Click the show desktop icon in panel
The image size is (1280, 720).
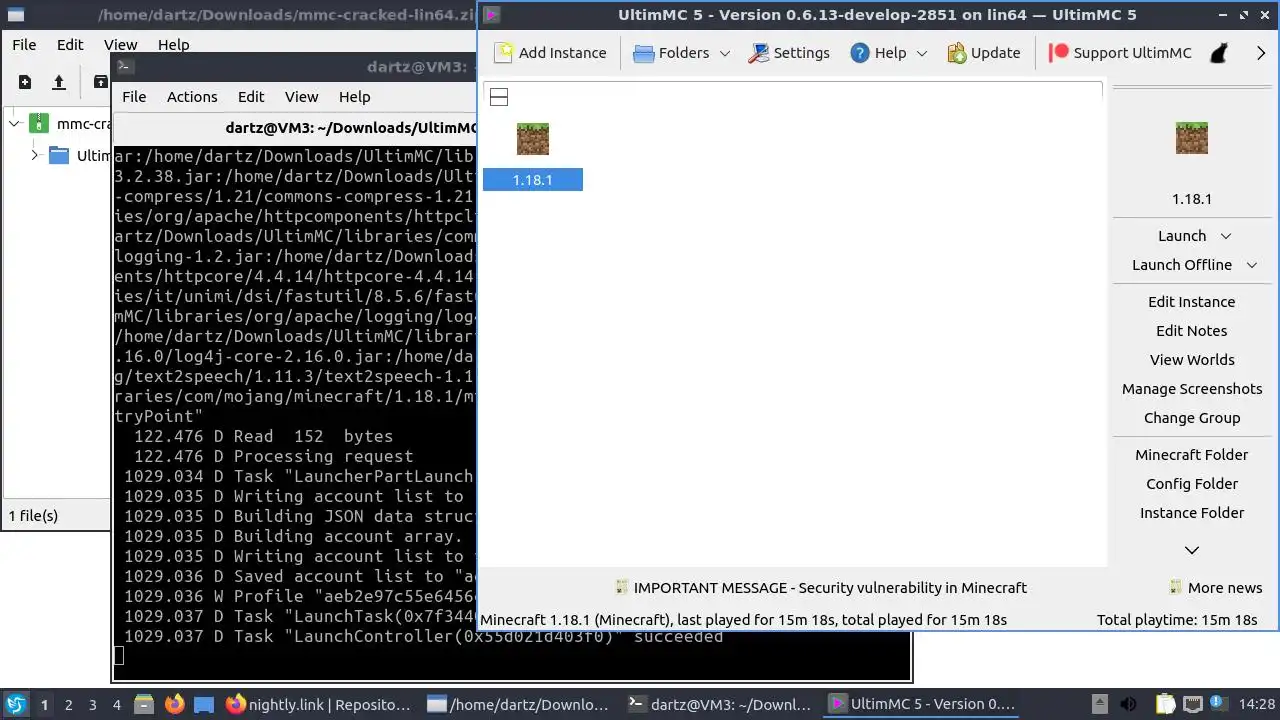pyautogui.click(x=204, y=704)
